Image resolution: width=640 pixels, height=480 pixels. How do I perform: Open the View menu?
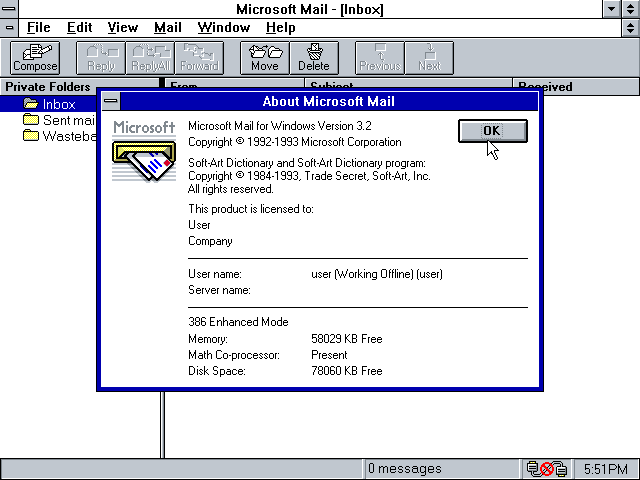point(122,28)
